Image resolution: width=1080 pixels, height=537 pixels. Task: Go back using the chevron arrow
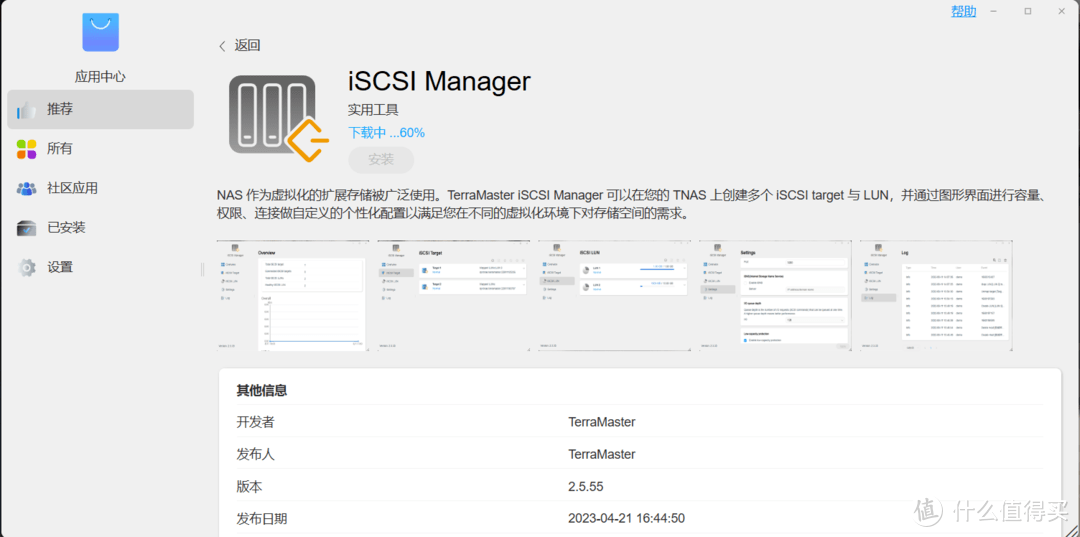[222, 46]
